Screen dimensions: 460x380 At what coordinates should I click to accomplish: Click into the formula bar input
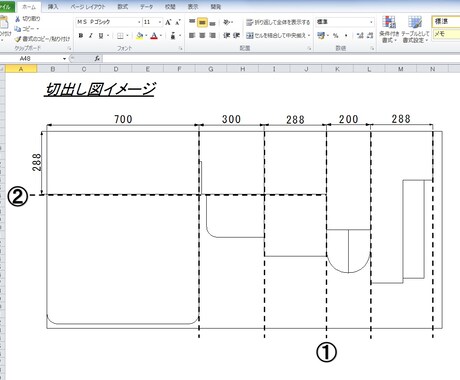[x=281, y=59]
